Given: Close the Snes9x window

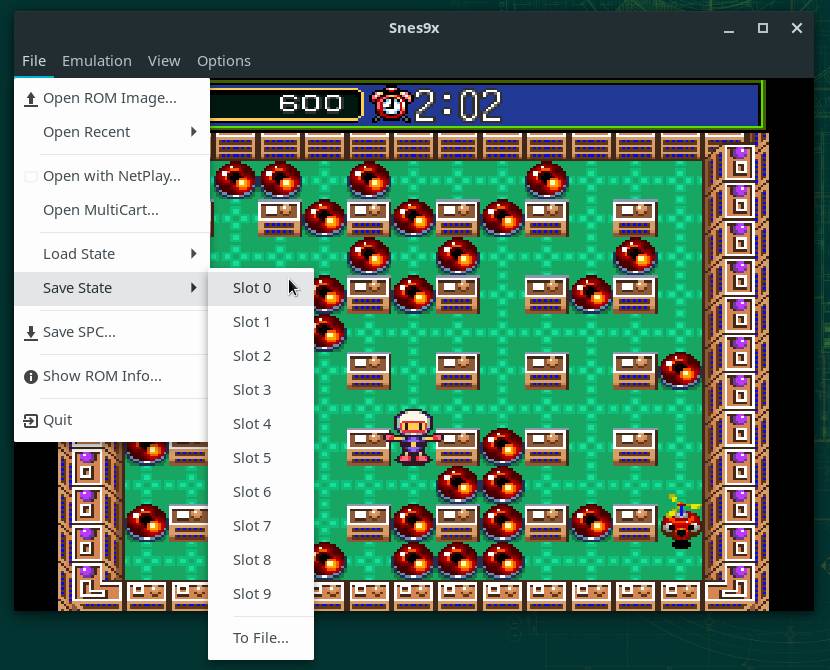Looking at the screenshot, I should 797,28.
